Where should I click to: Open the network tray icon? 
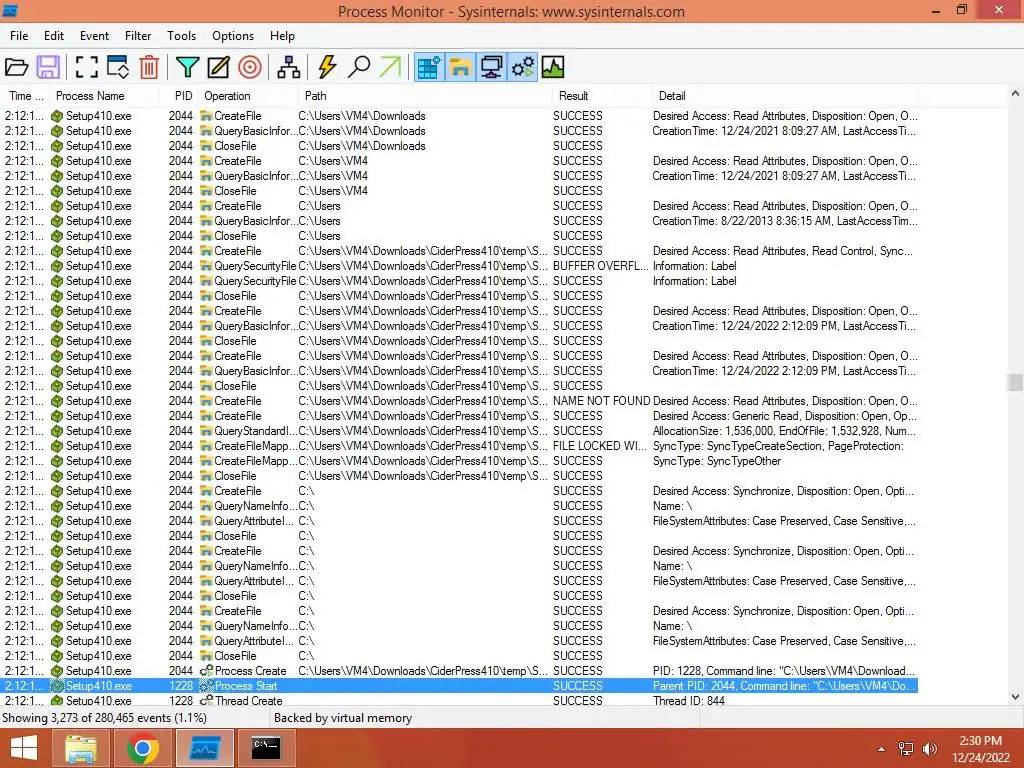point(906,749)
